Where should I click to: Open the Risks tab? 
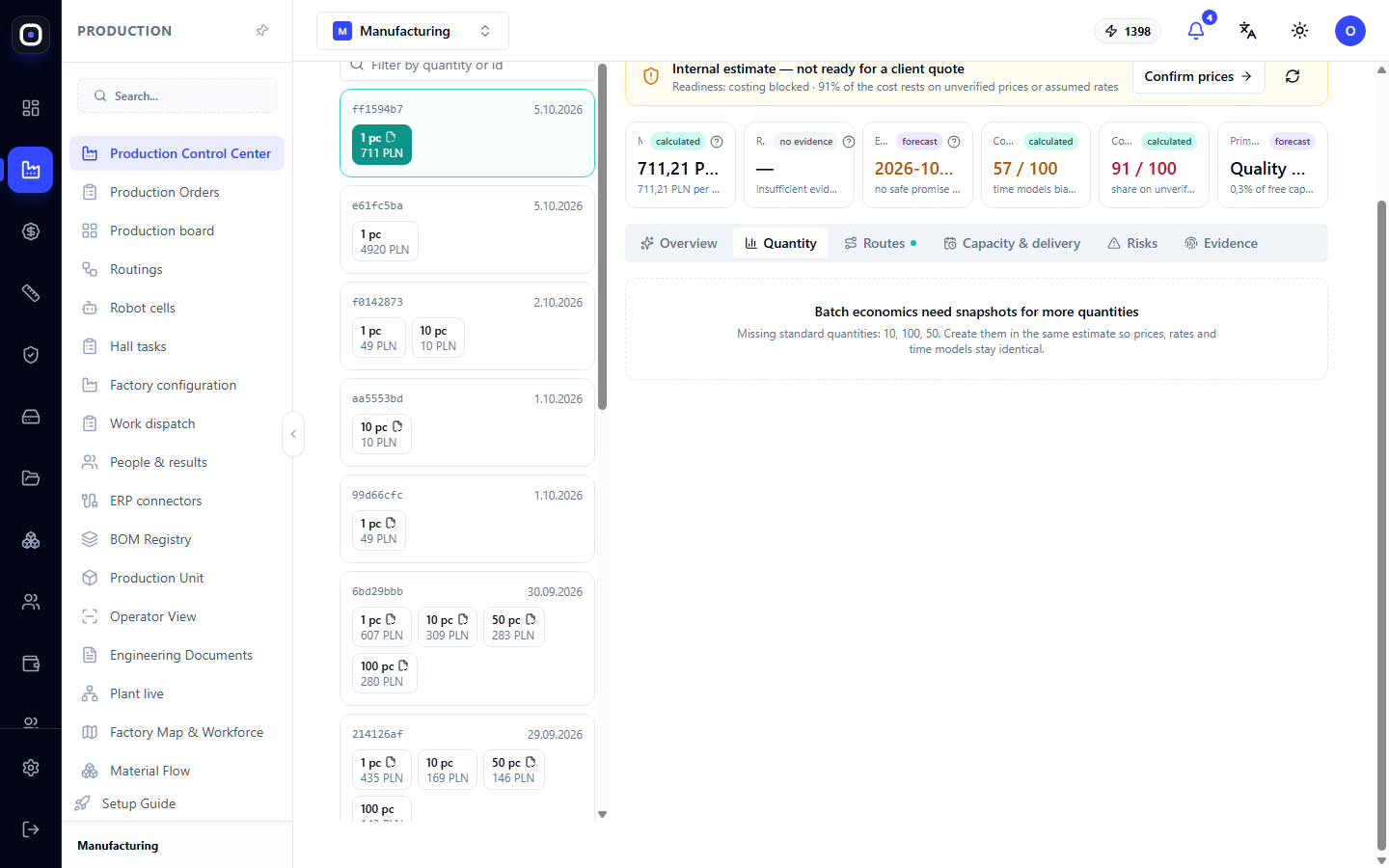click(1132, 243)
